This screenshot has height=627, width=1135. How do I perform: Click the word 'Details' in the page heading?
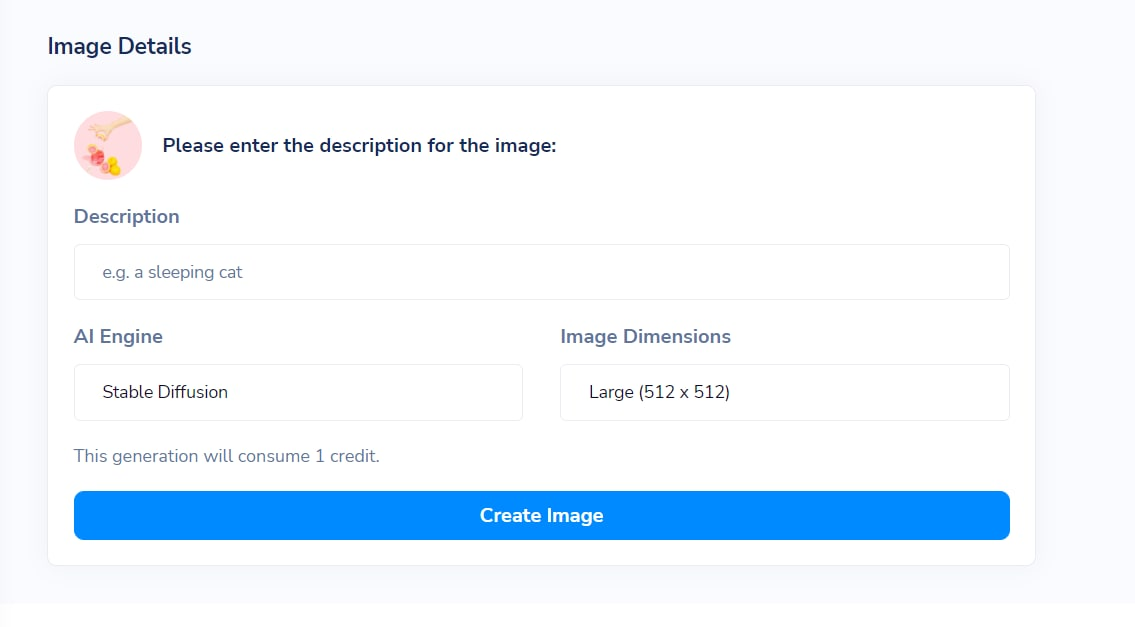tap(155, 46)
